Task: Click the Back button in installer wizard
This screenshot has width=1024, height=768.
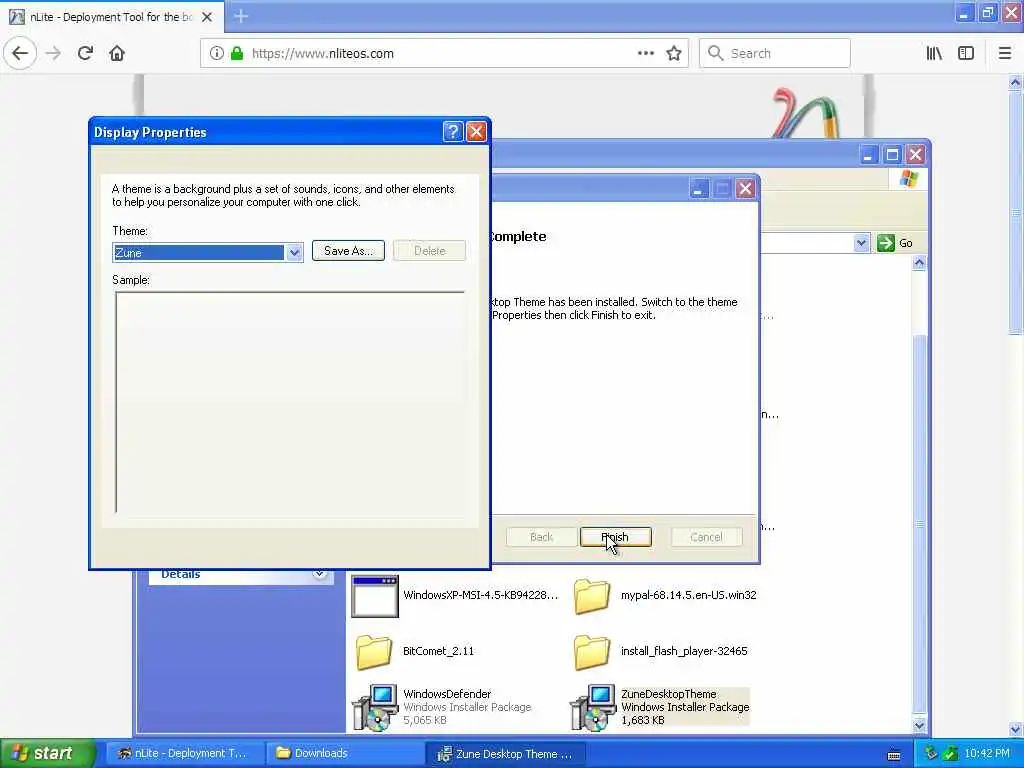Action: [x=541, y=537]
